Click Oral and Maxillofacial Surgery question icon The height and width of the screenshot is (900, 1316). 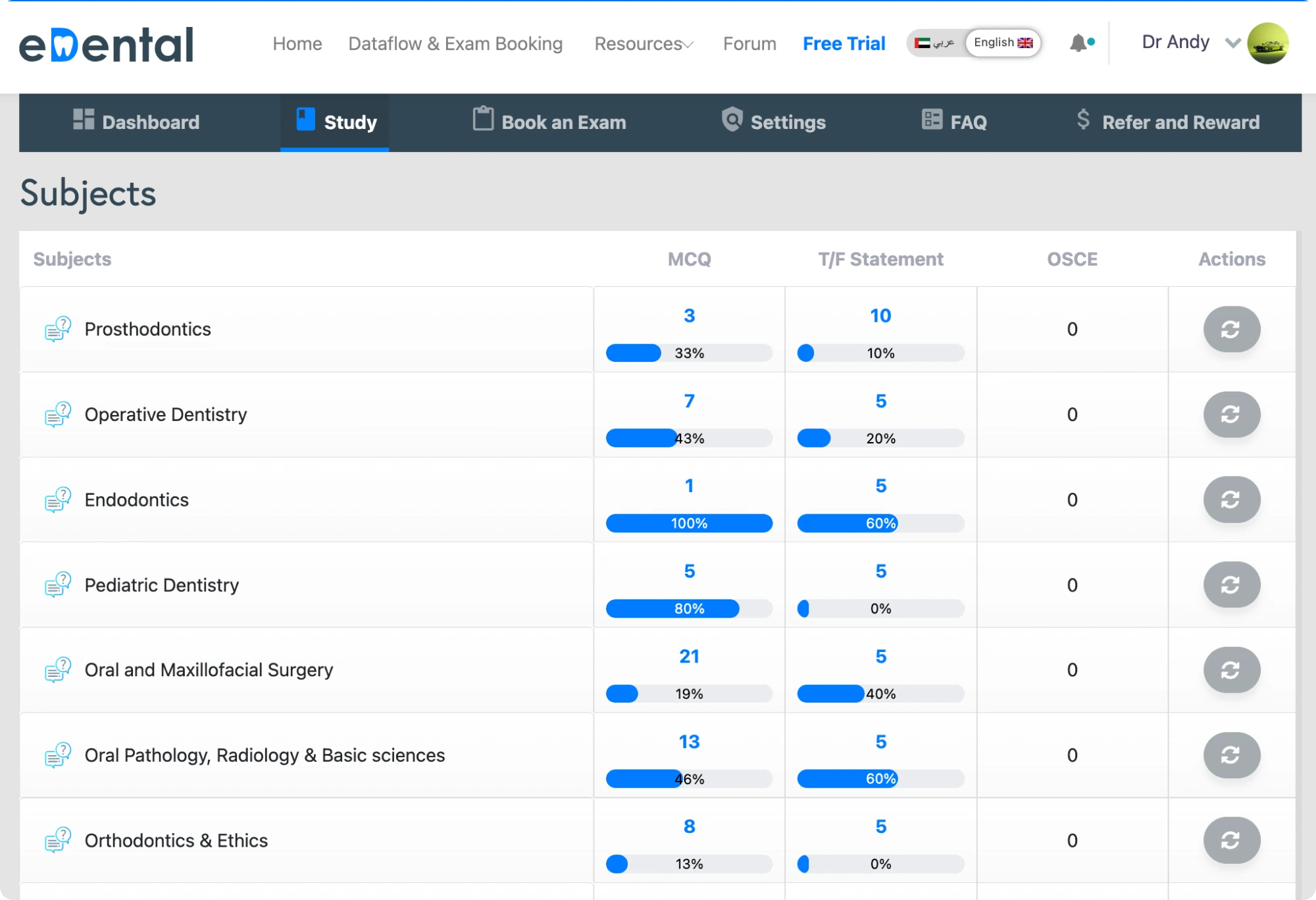pos(58,670)
